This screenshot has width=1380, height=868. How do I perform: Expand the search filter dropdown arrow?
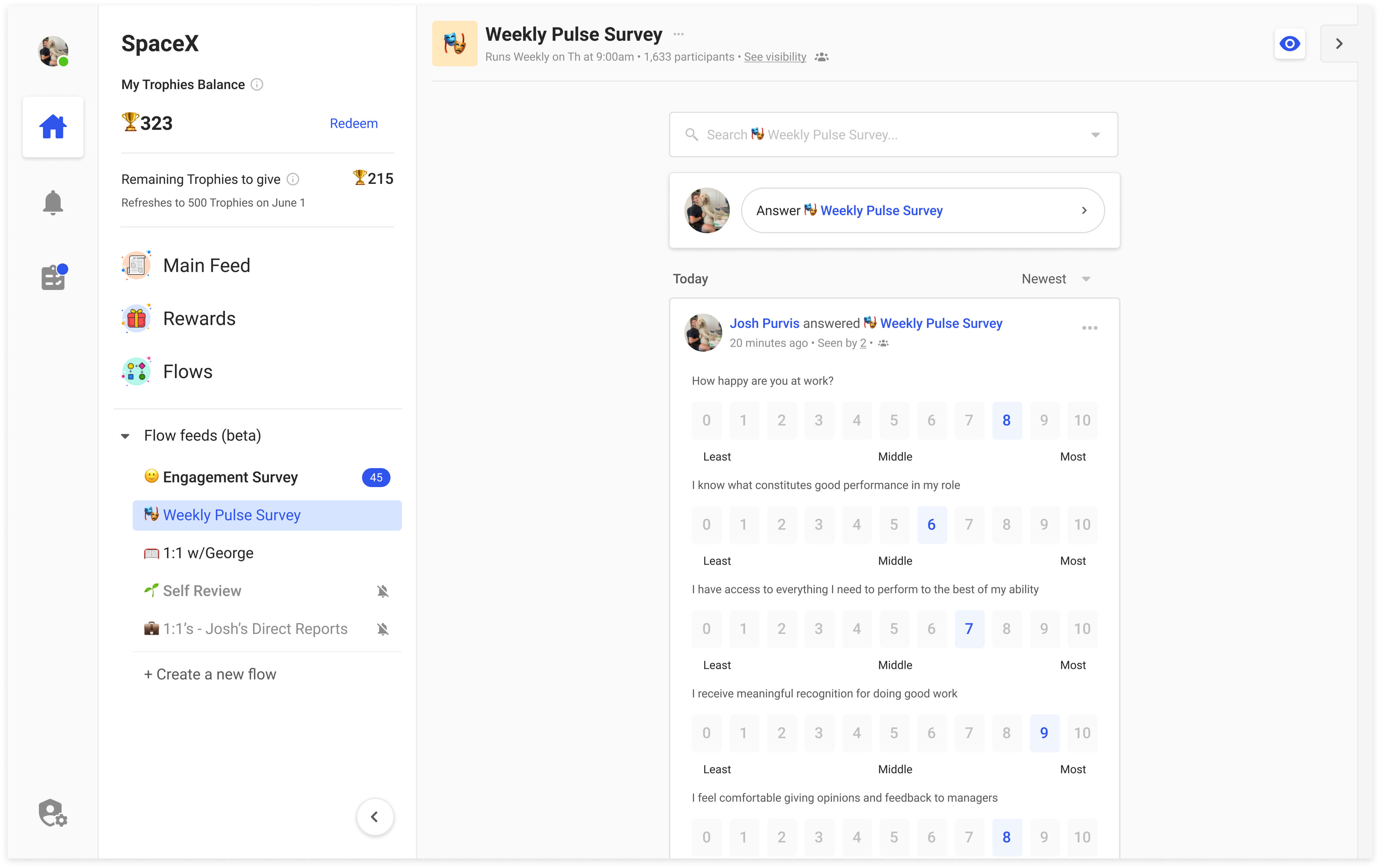pyautogui.click(x=1095, y=135)
